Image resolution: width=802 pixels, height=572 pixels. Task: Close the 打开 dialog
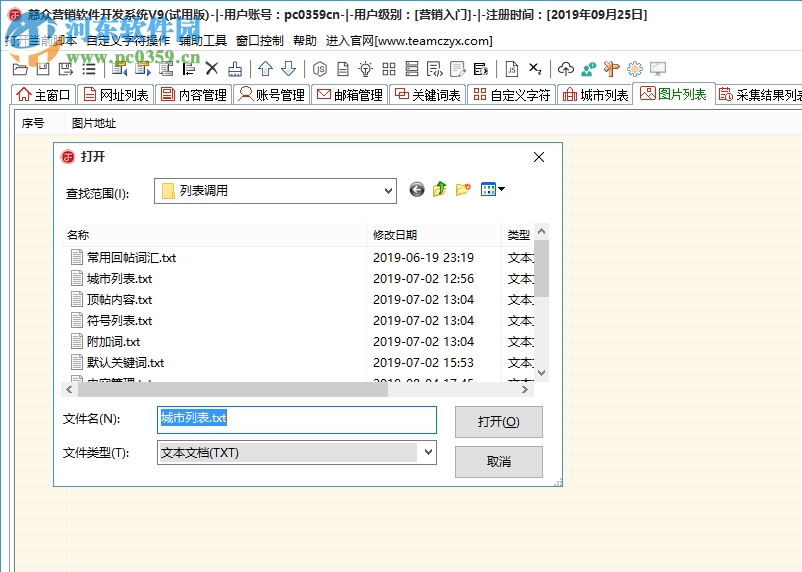539,157
